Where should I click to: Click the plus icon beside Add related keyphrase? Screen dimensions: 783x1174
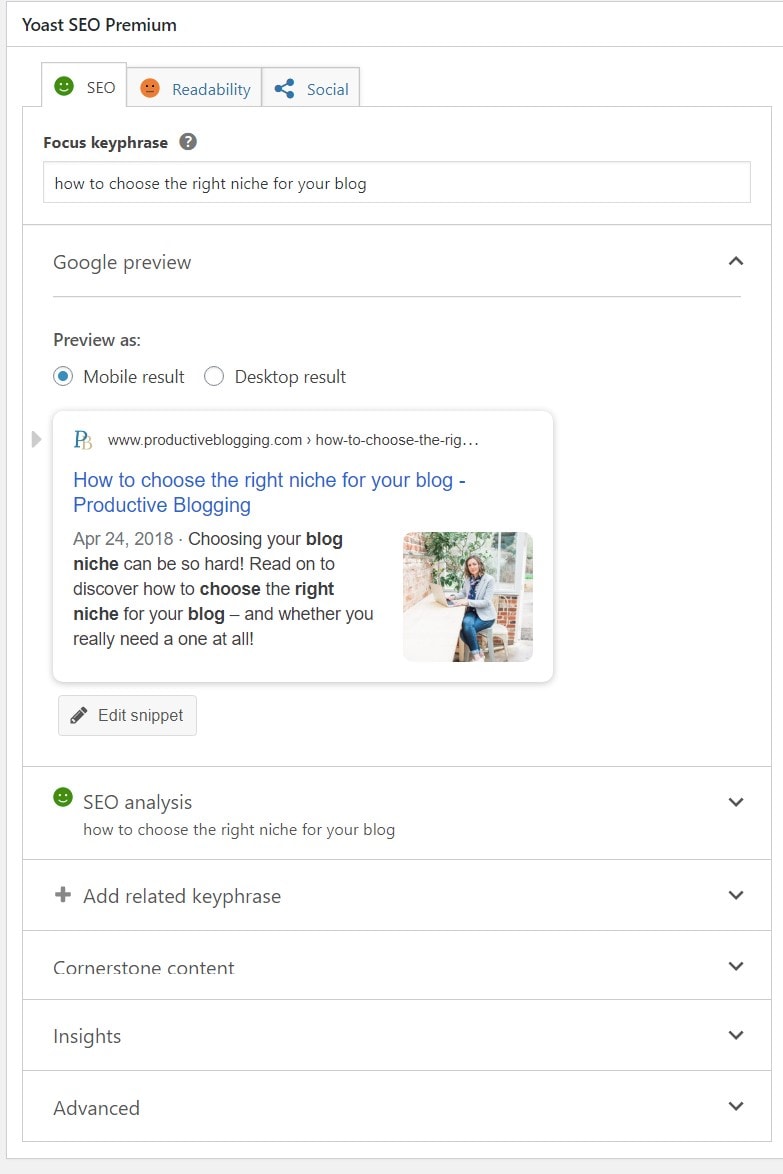[x=63, y=894]
